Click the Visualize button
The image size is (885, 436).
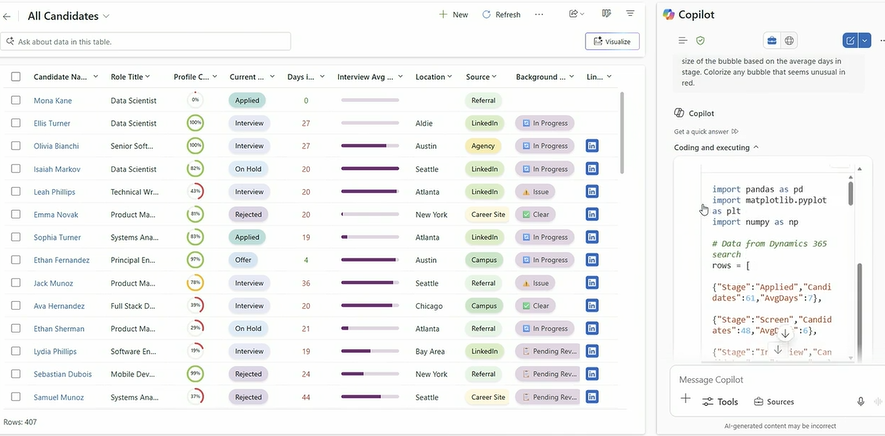pos(612,41)
